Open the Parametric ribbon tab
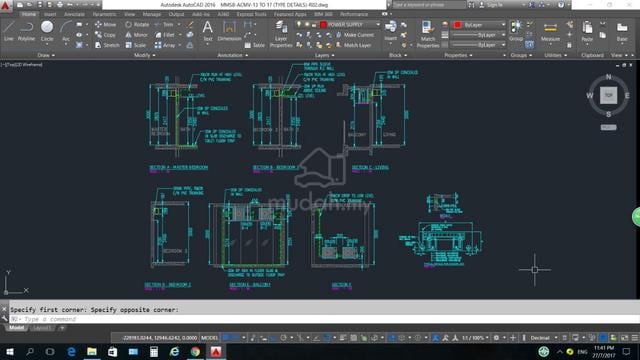640x360 pixels. point(104,14)
